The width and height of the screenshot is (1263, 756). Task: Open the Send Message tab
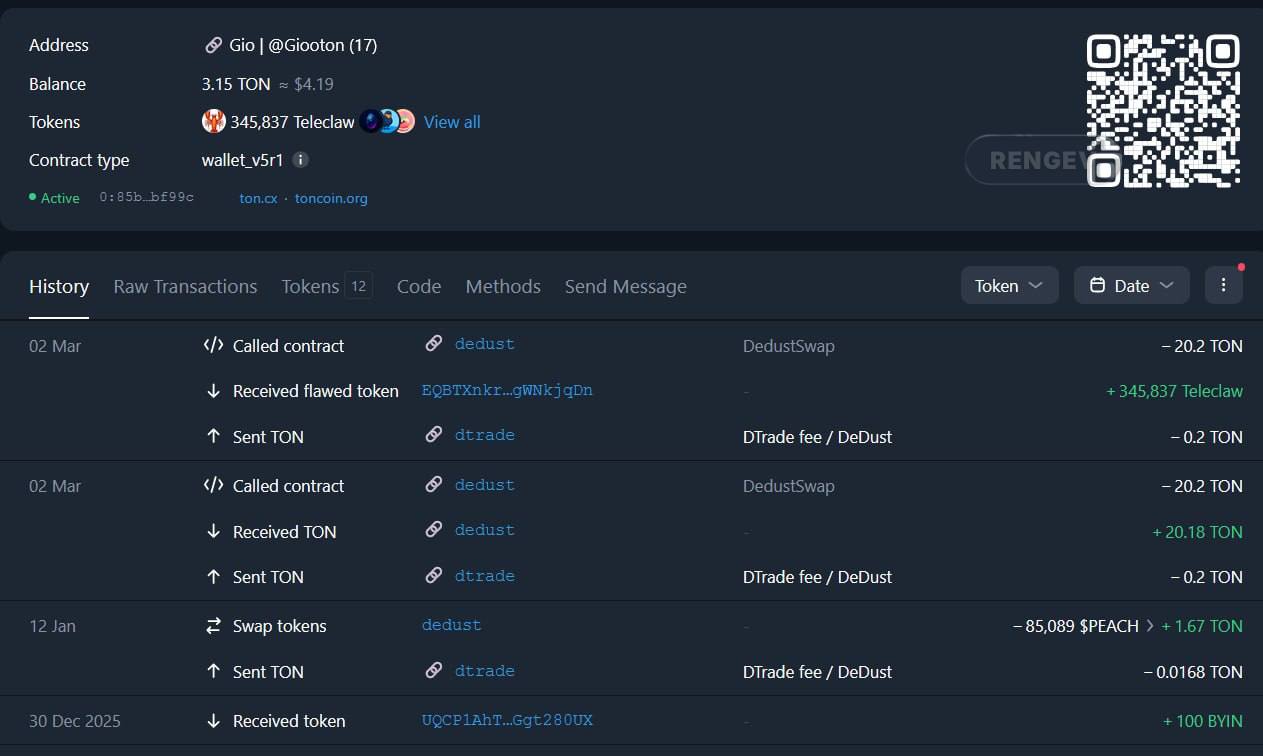(626, 286)
